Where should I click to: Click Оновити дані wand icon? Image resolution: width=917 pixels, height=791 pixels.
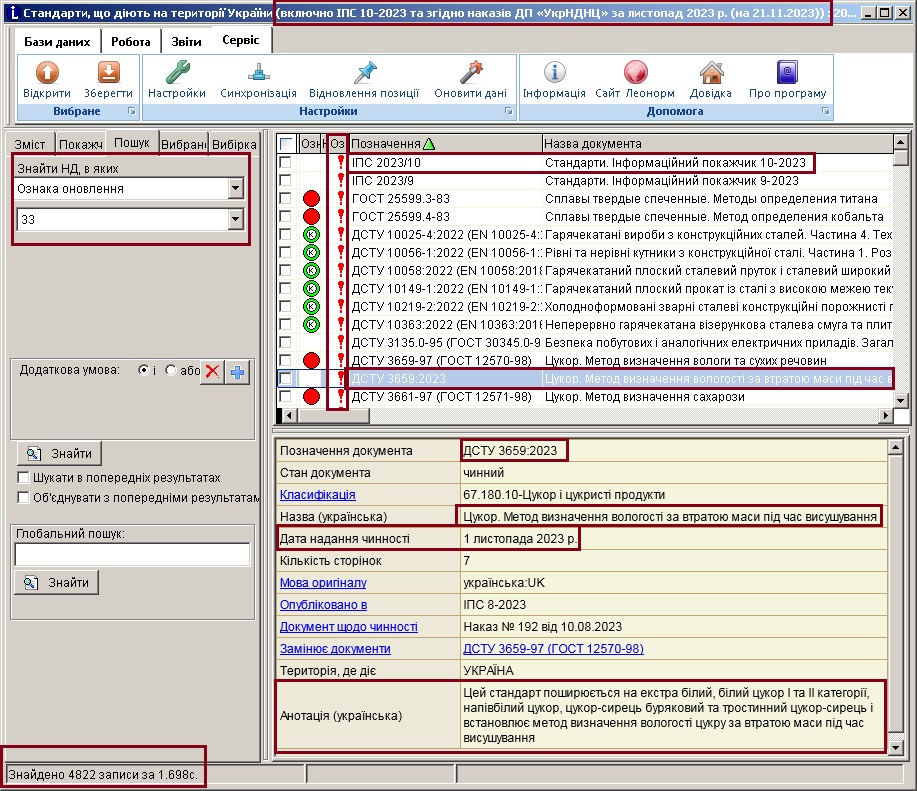pos(471,72)
